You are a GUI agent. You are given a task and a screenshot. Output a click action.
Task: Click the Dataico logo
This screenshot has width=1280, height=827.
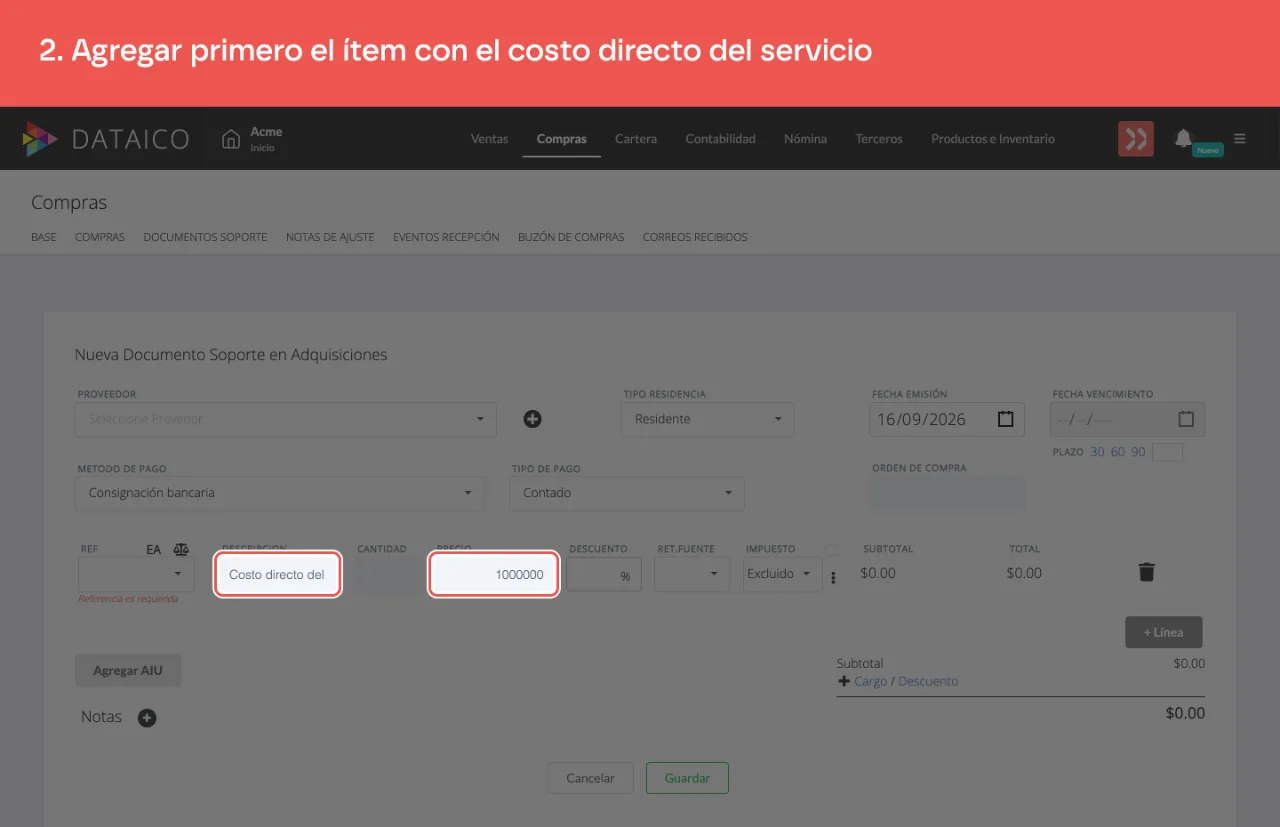[x=105, y=139]
